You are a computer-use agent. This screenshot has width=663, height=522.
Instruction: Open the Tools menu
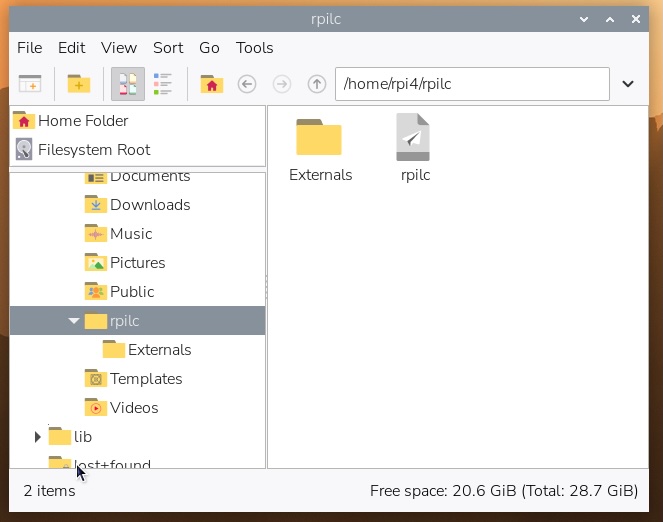point(254,48)
